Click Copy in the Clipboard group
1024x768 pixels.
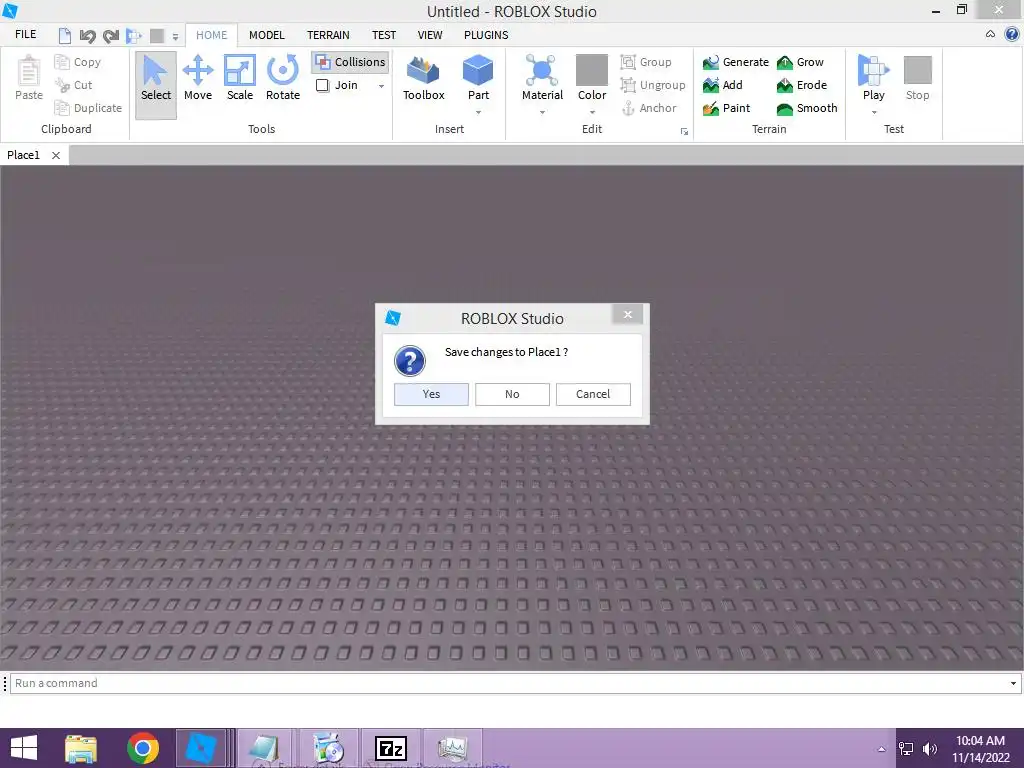coord(77,62)
